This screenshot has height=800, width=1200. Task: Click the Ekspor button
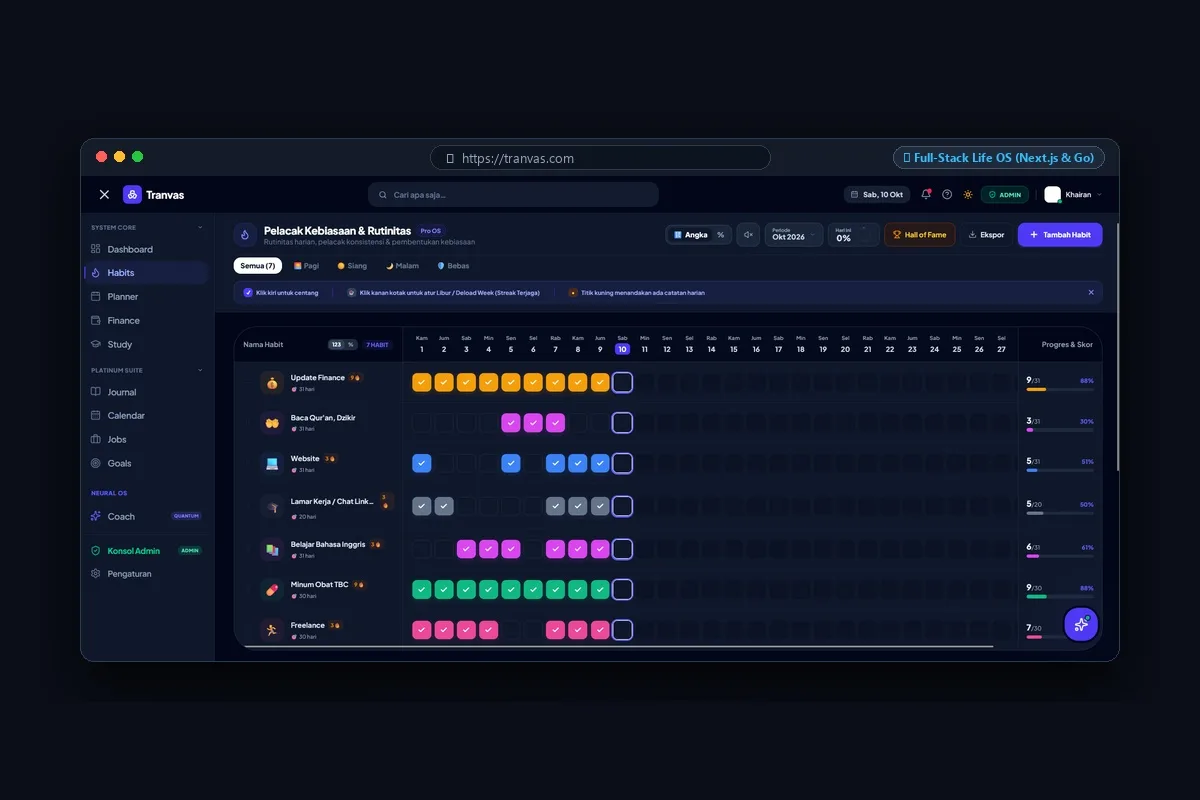pos(987,235)
